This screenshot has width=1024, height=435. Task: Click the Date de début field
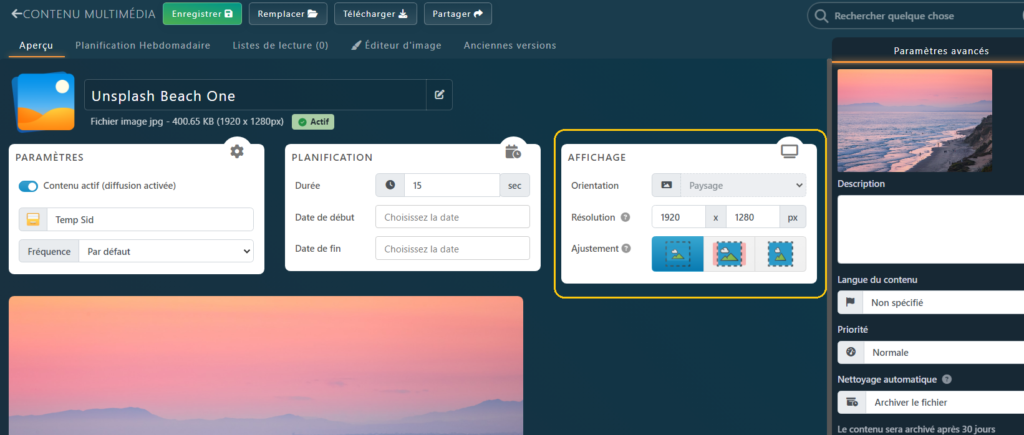coord(452,217)
